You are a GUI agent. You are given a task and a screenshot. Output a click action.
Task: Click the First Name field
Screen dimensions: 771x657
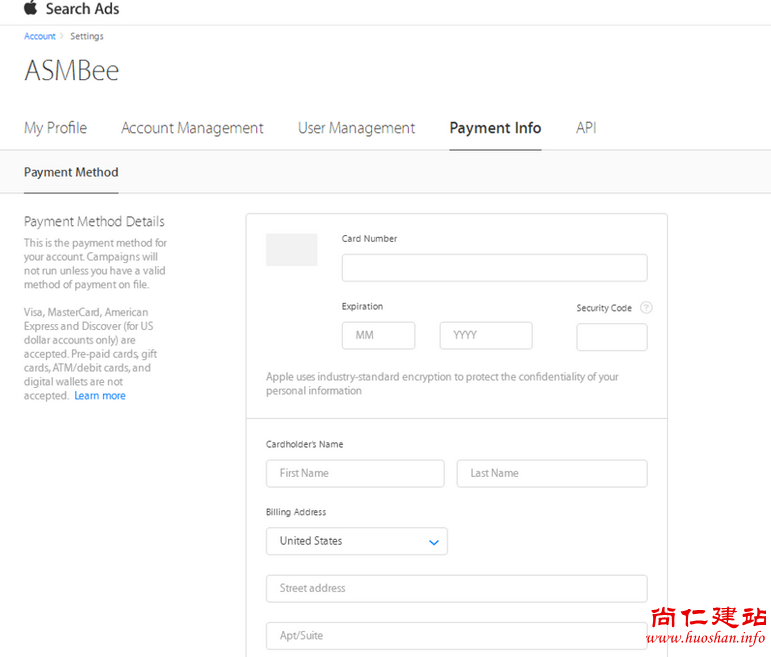click(355, 474)
